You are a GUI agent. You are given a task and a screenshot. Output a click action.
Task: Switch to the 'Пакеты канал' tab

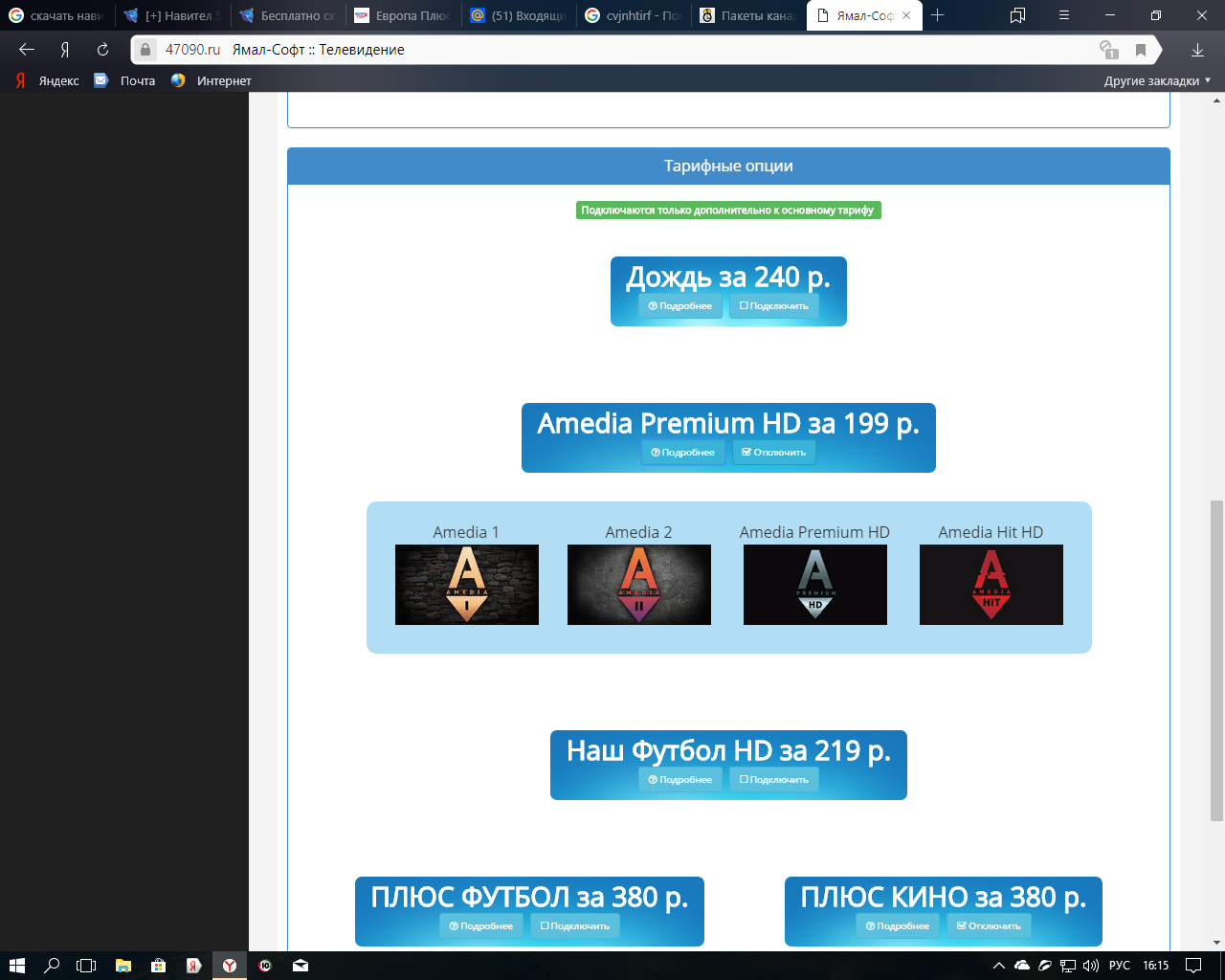point(747,15)
